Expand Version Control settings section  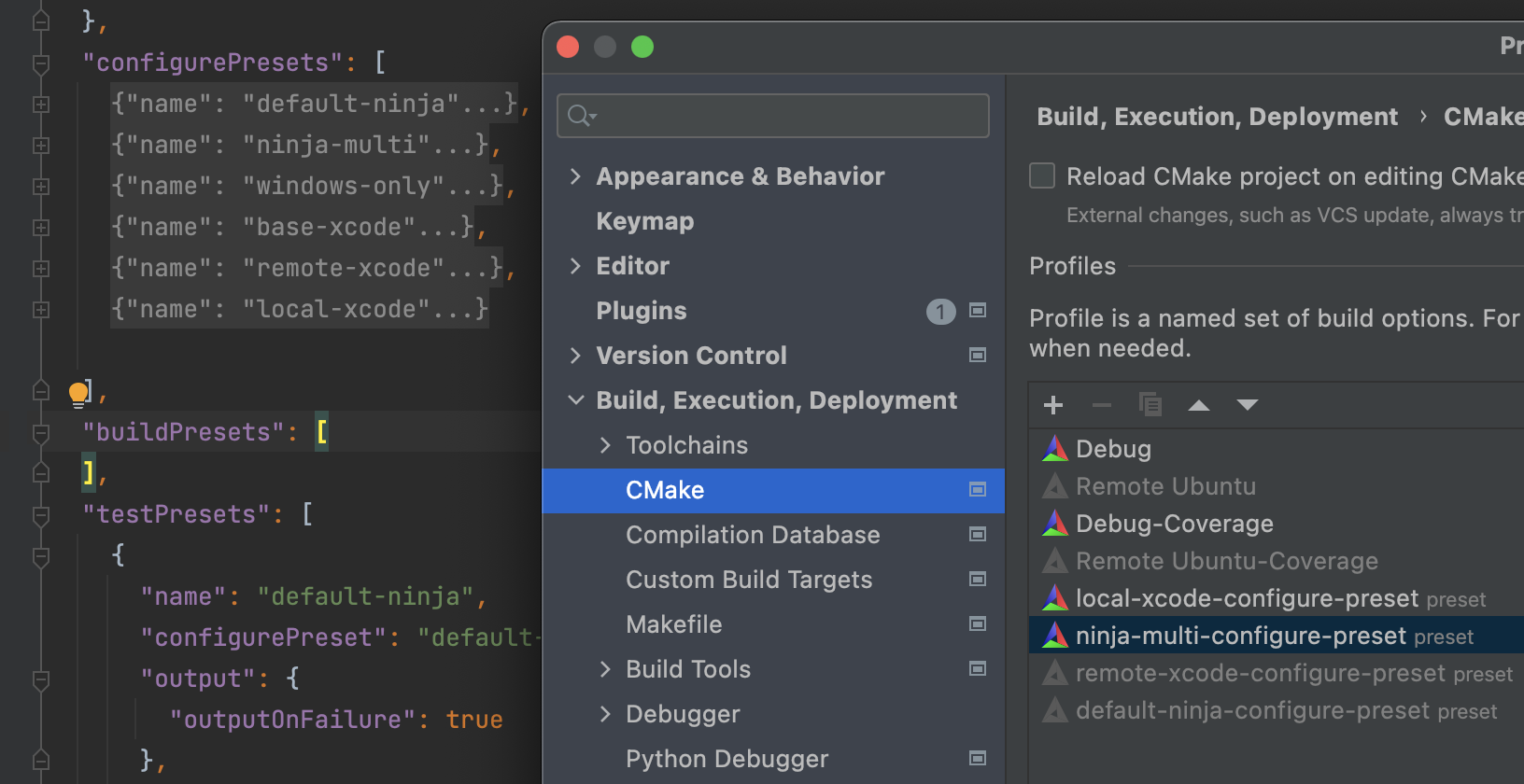(575, 356)
